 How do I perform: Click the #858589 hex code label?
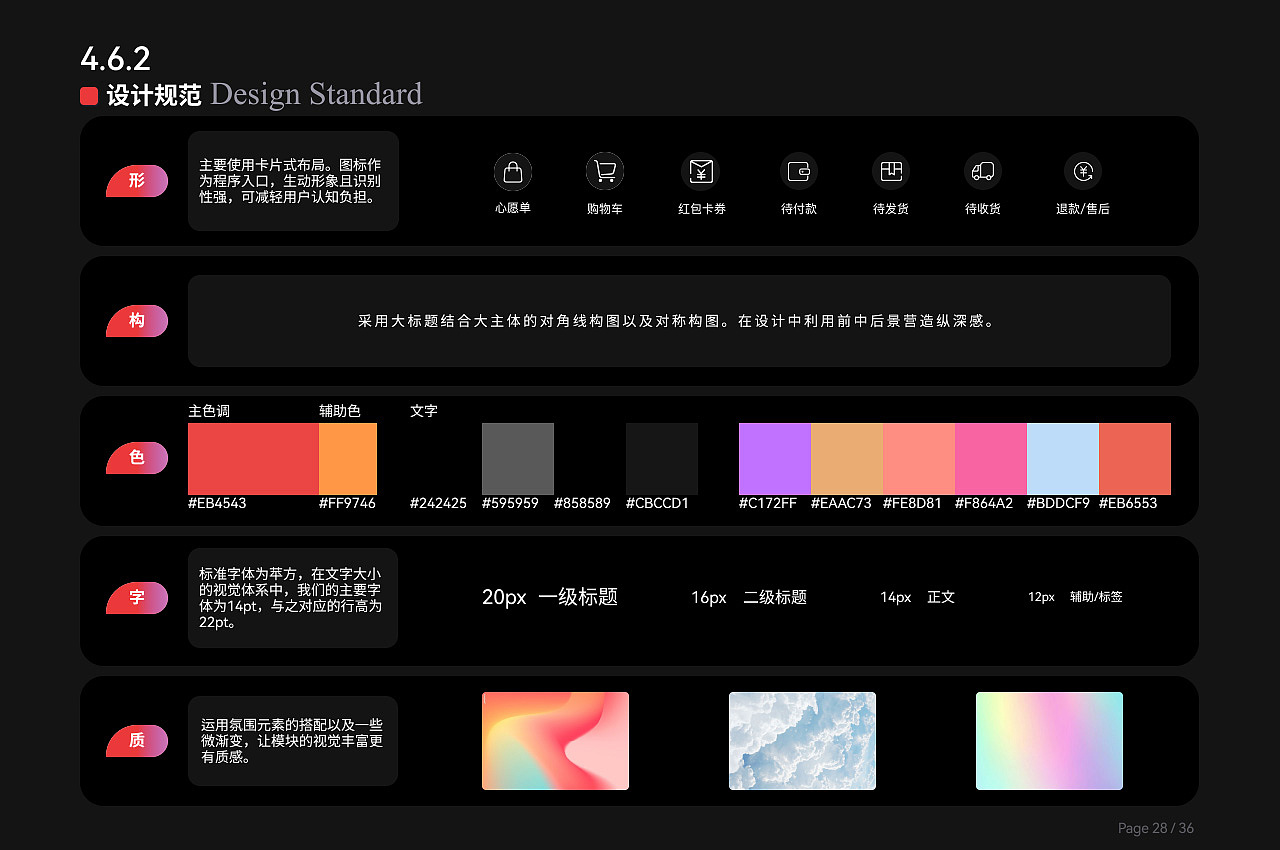tap(582, 504)
